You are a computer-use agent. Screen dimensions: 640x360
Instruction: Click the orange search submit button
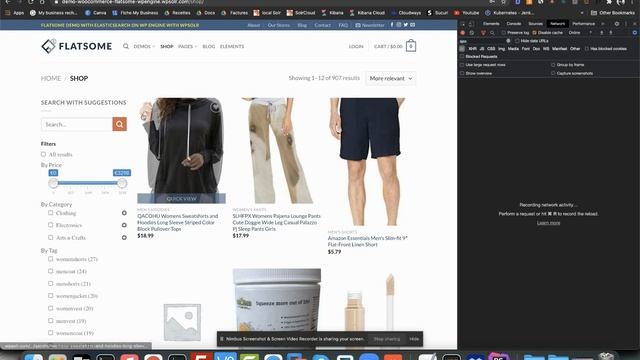click(x=120, y=124)
